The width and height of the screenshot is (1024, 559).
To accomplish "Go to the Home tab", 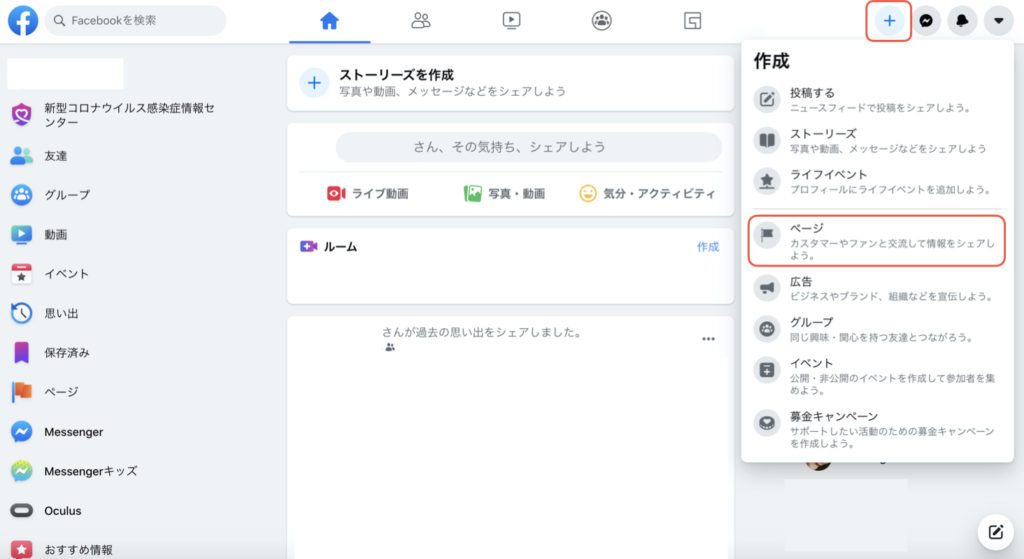I will coord(329,21).
